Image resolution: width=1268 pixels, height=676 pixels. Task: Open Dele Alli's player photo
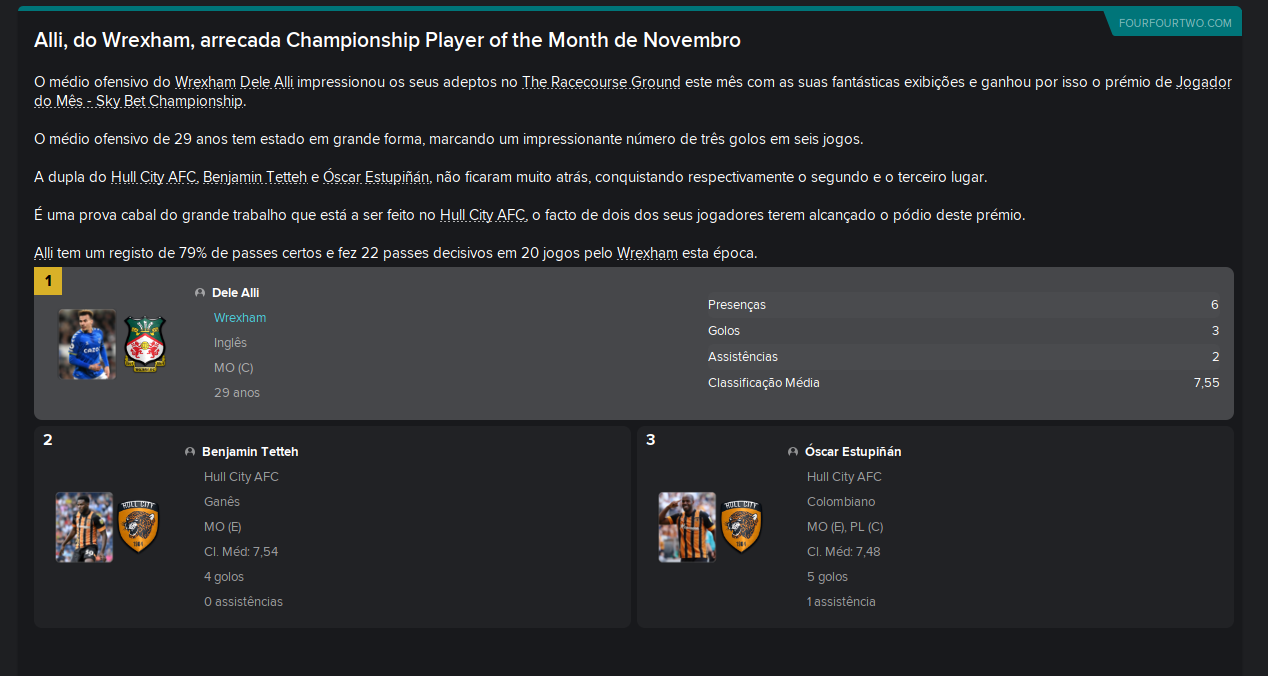(x=87, y=344)
